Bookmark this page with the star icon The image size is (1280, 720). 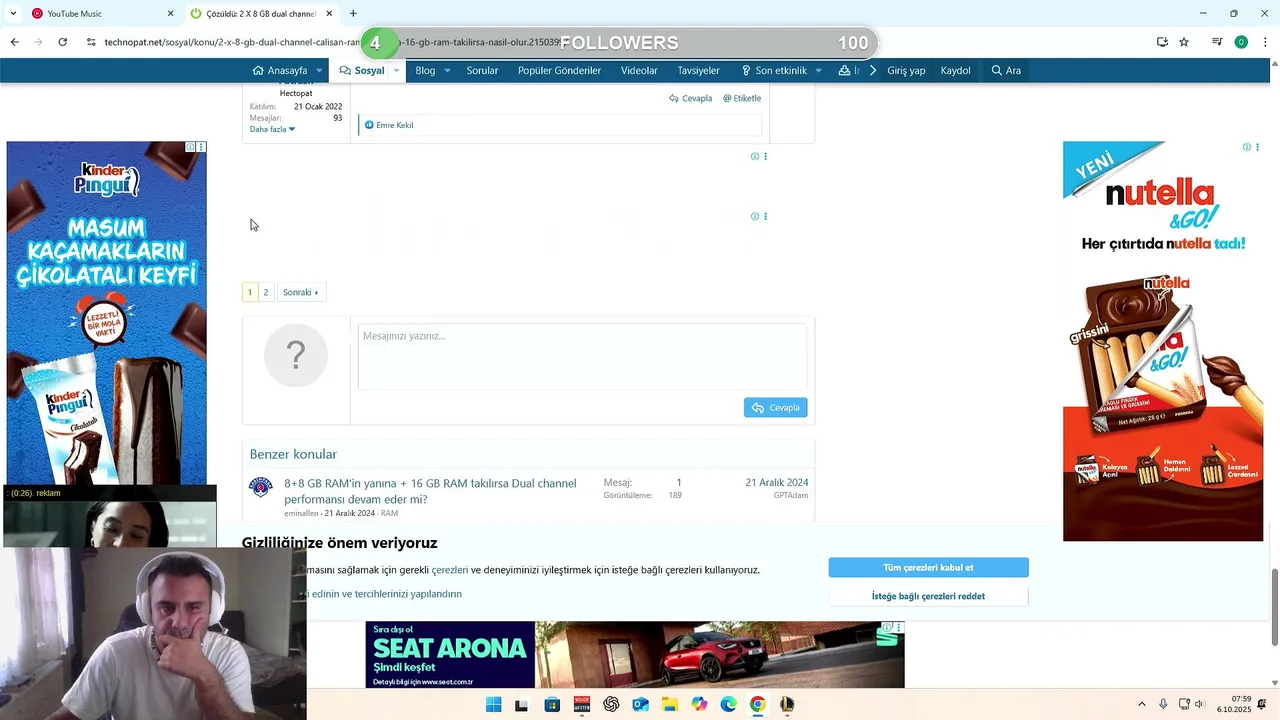1184,42
